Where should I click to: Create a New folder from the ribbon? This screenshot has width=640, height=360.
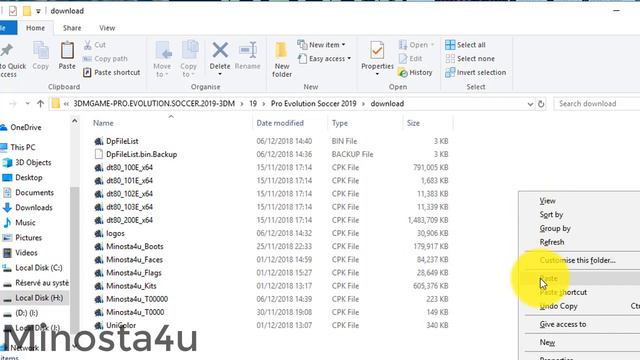(x=282, y=60)
